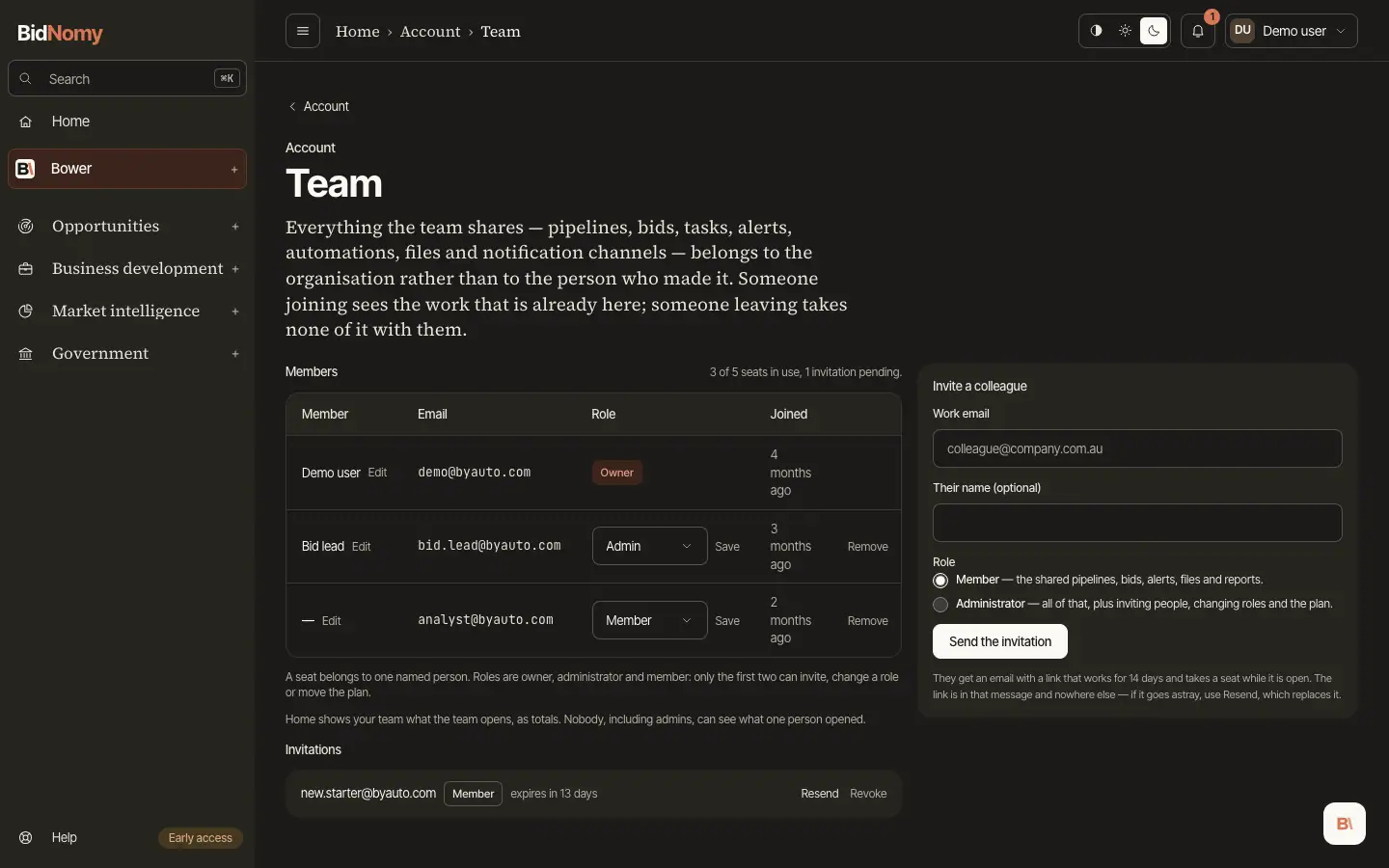Click the expires in 13 days text
The width and height of the screenshot is (1389, 868).
pos(554,794)
